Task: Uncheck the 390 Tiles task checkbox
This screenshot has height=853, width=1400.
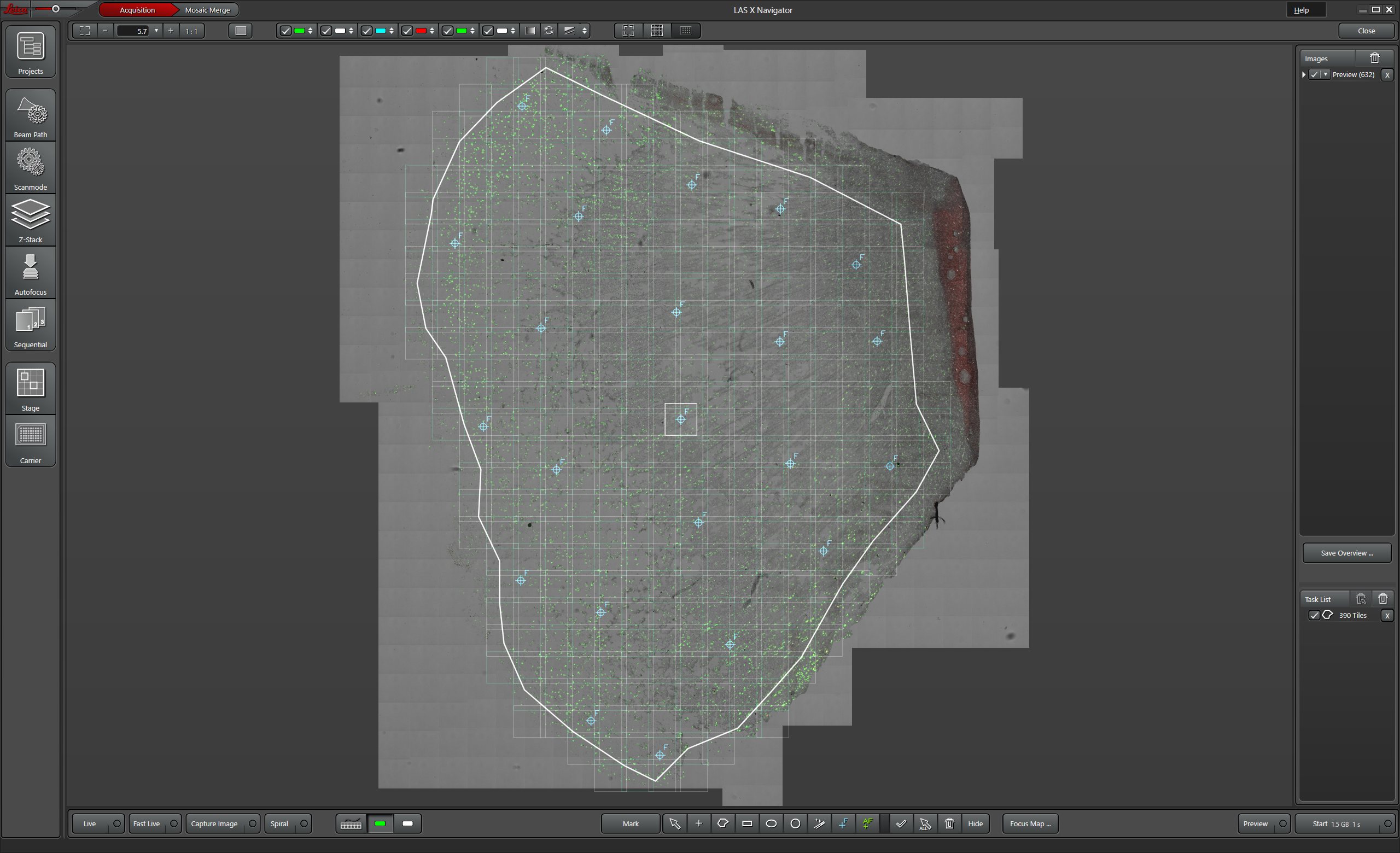Action: 1314,615
